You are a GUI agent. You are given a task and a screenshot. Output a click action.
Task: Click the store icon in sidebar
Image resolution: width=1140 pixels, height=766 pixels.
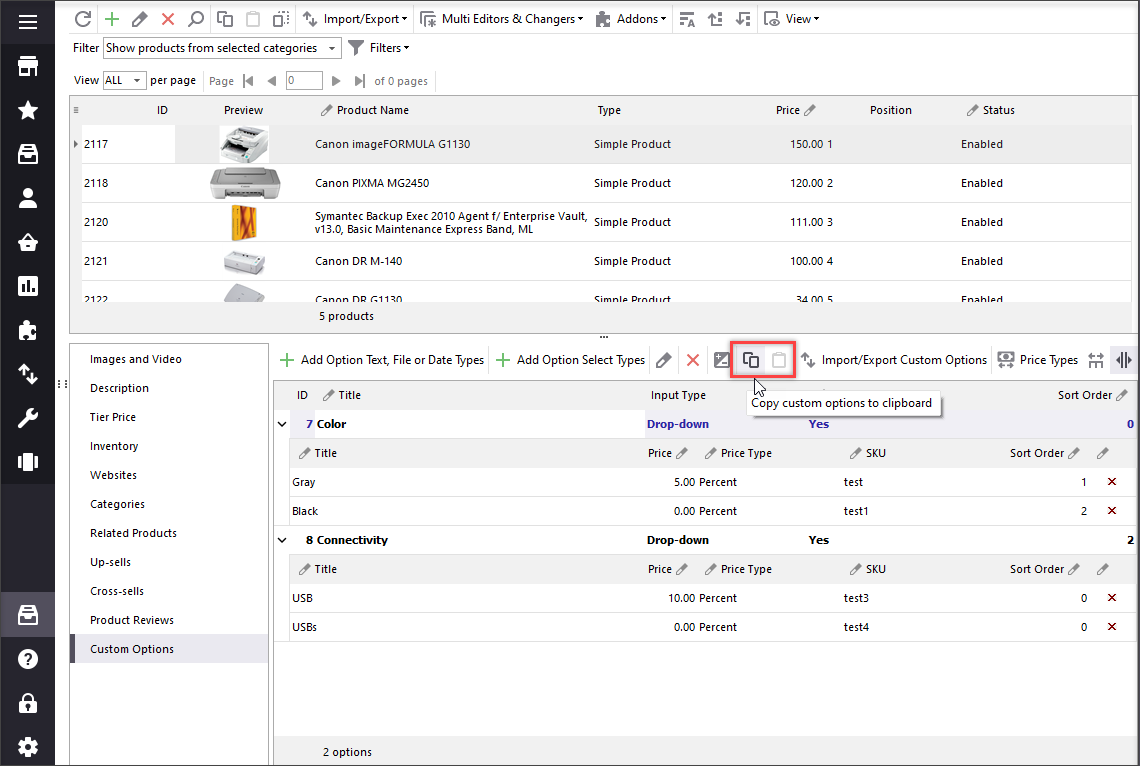coord(28,66)
